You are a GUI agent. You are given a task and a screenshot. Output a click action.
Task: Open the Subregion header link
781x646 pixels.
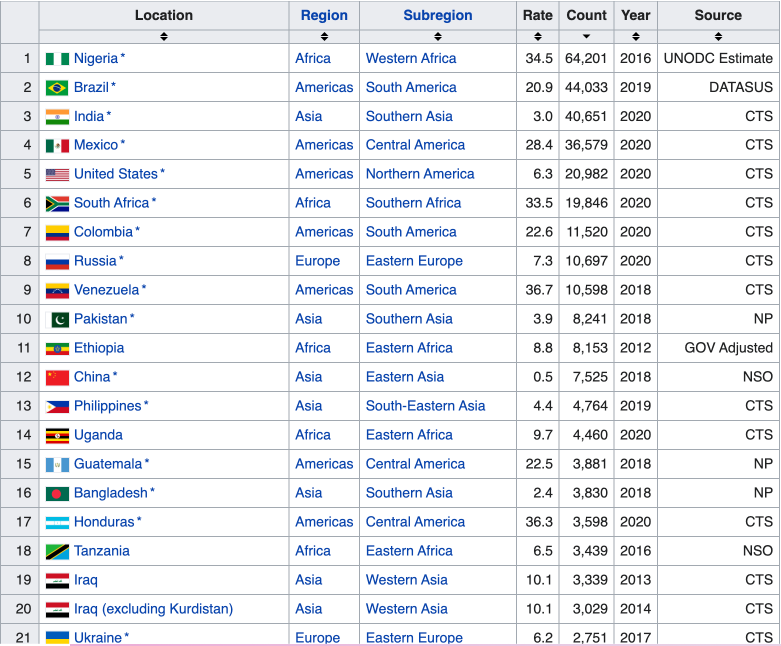438,15
